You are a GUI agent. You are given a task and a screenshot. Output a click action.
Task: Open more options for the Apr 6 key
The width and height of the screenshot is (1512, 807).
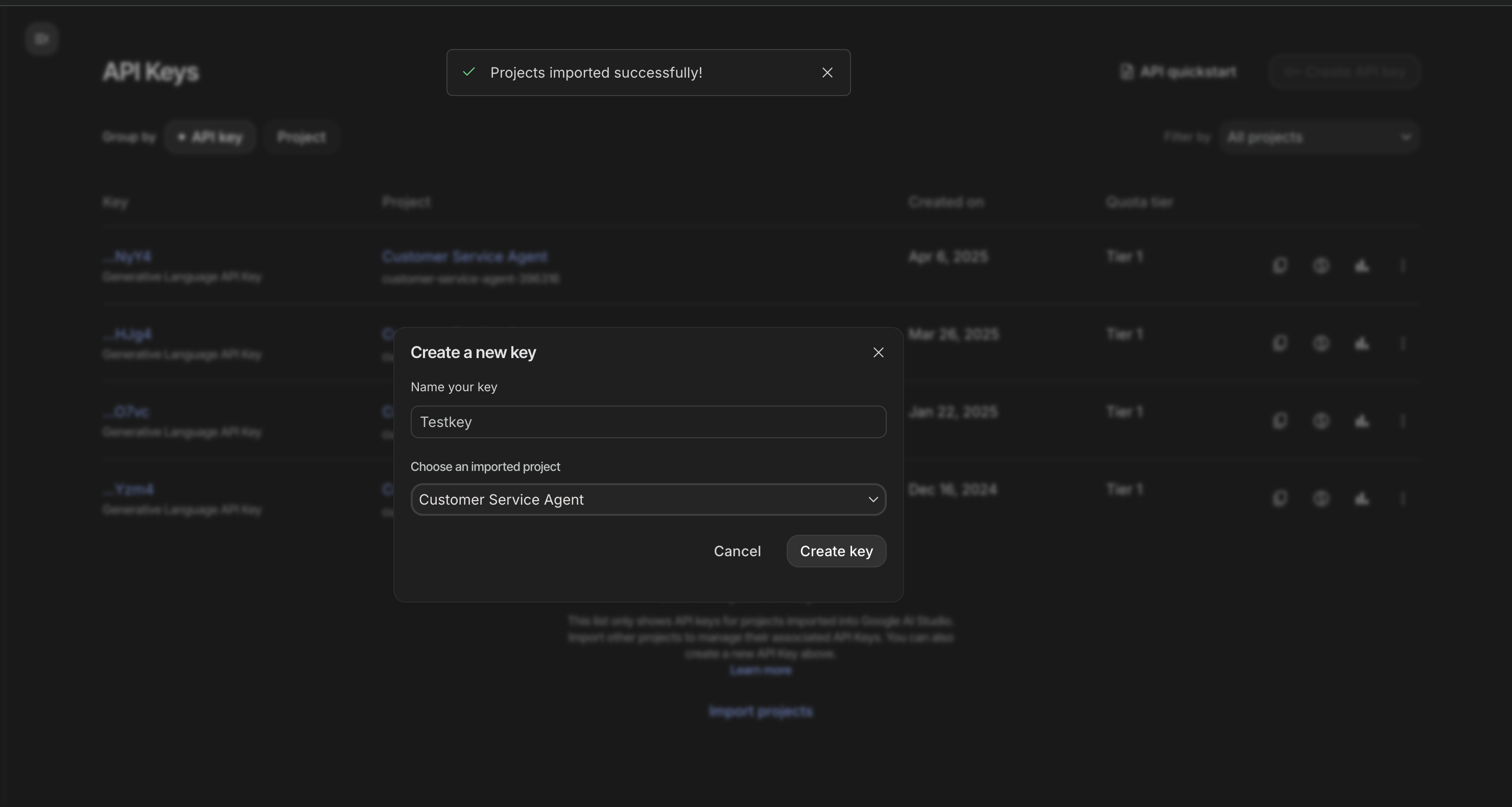click(x=1403, y=266)
